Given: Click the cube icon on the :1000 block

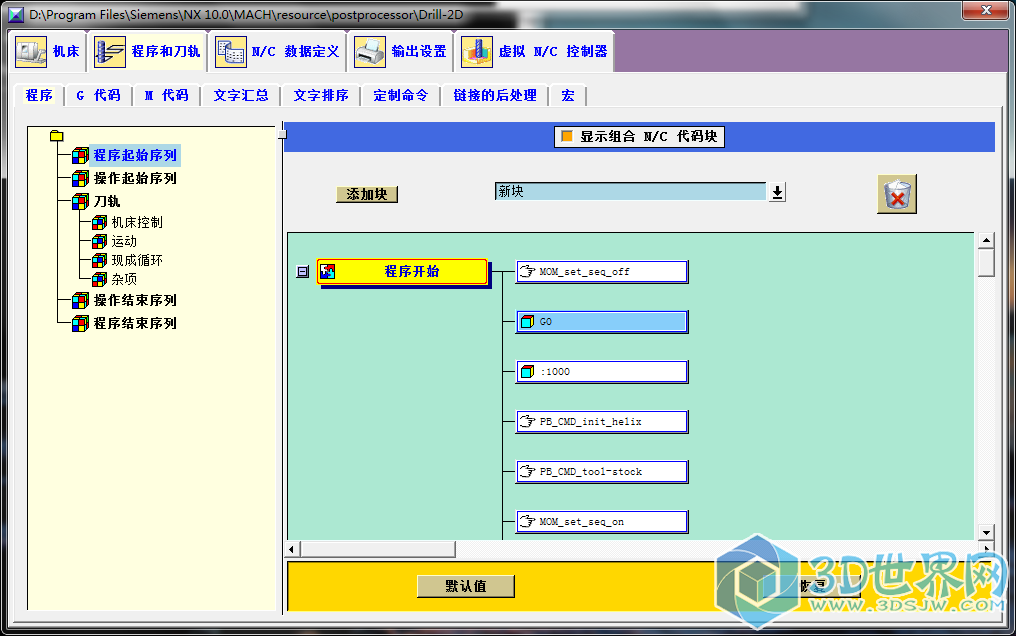Looking at the screenshot, I should coord(527,371).
